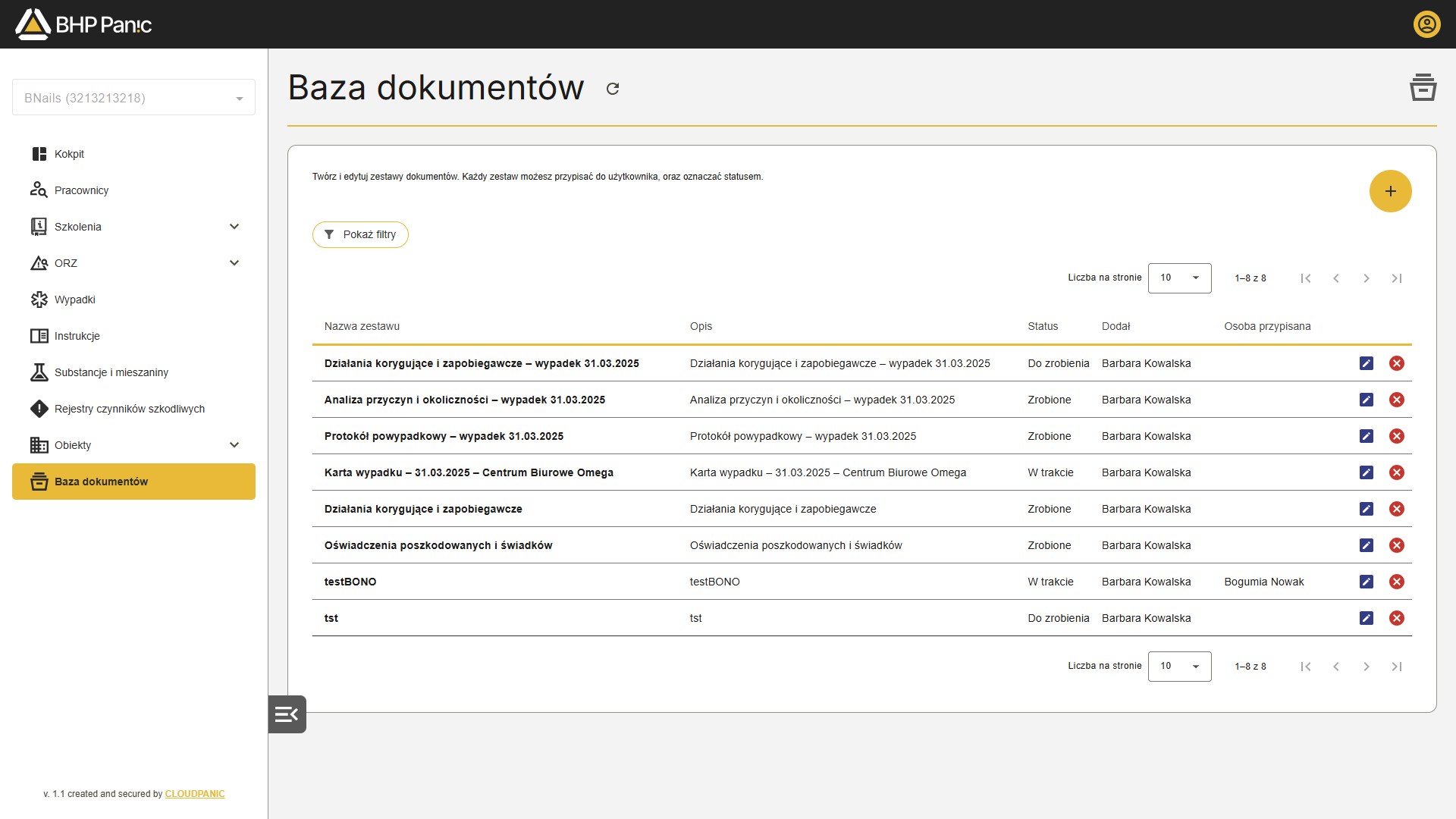
Task: Go to next page in top pagination
Action: pyautogui.click(x=1367, y=278)
